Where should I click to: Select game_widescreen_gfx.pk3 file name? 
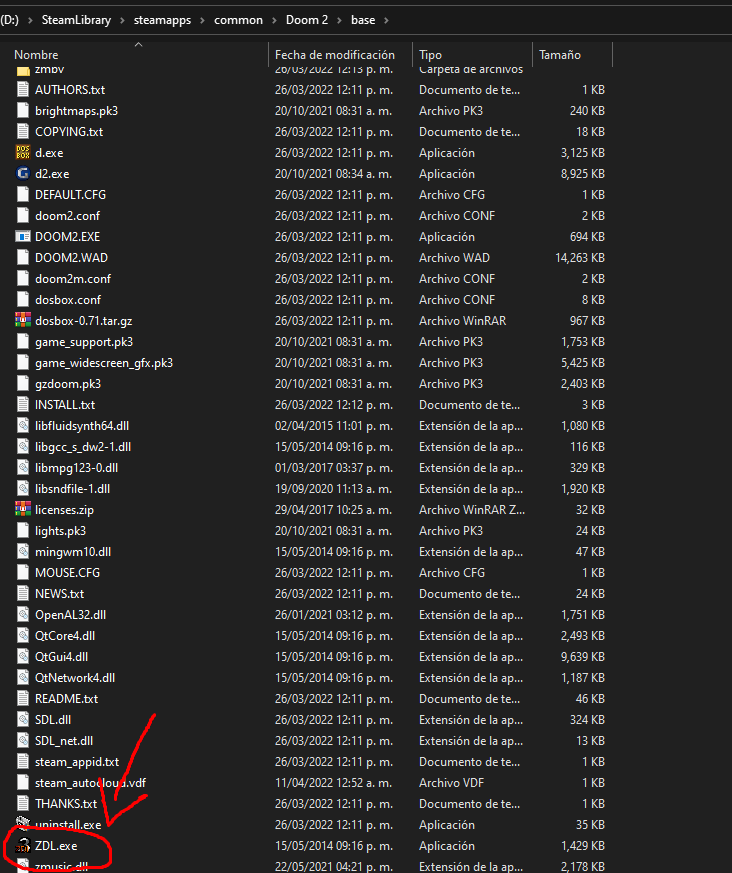104,363
